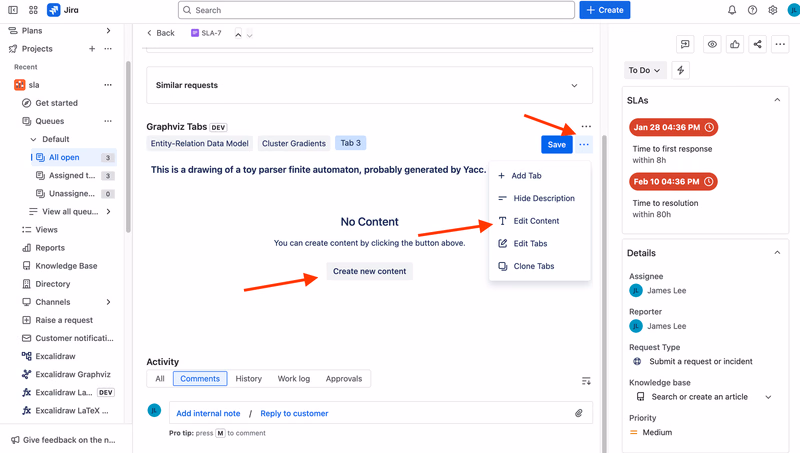This screenshot has height=453, width=800.
Task: Collapse the SLAs panel
Action: click(777, 100)
